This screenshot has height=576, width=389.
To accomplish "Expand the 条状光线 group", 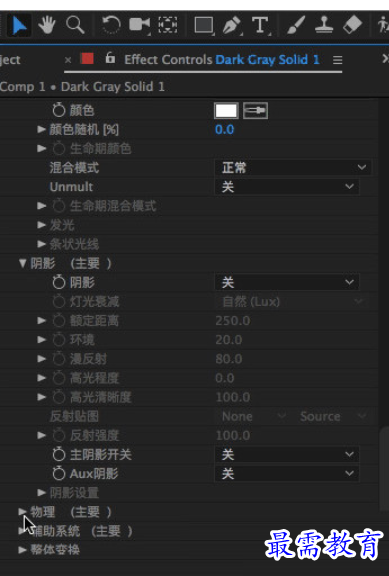I will pyautogui.click(x=41, y=244).
